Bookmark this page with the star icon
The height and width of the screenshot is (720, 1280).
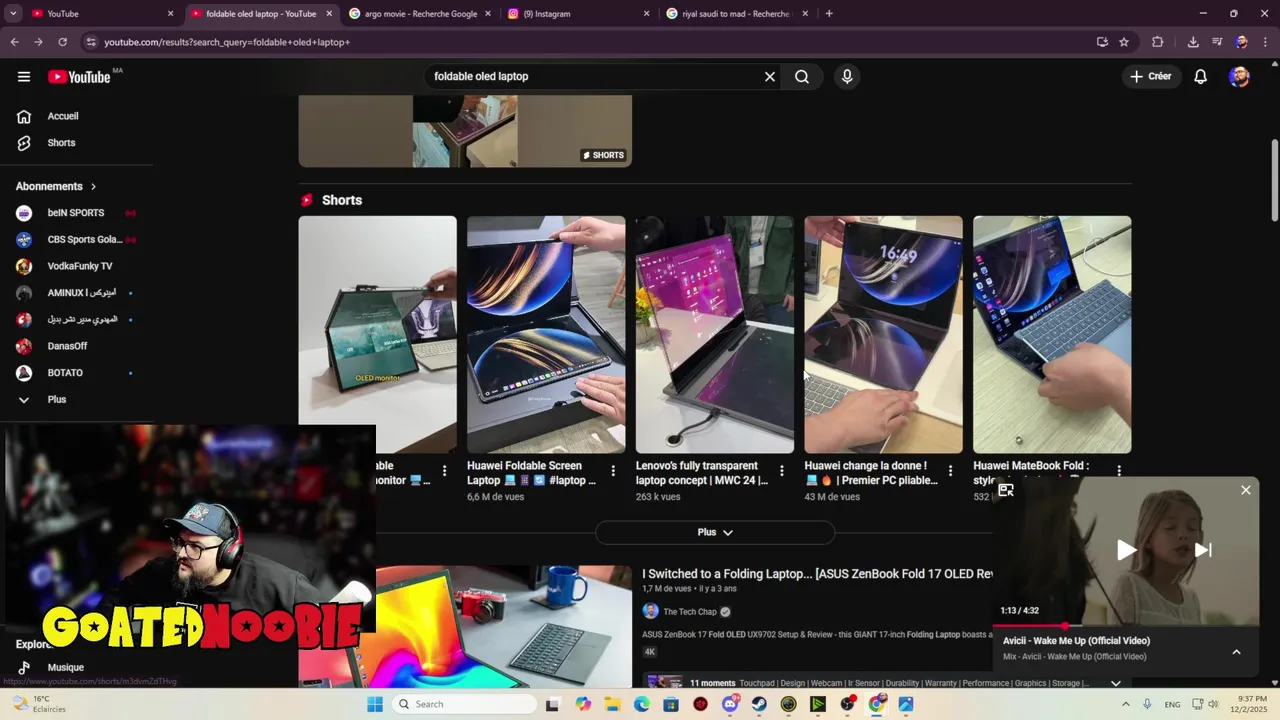[x=1124, y=42]
